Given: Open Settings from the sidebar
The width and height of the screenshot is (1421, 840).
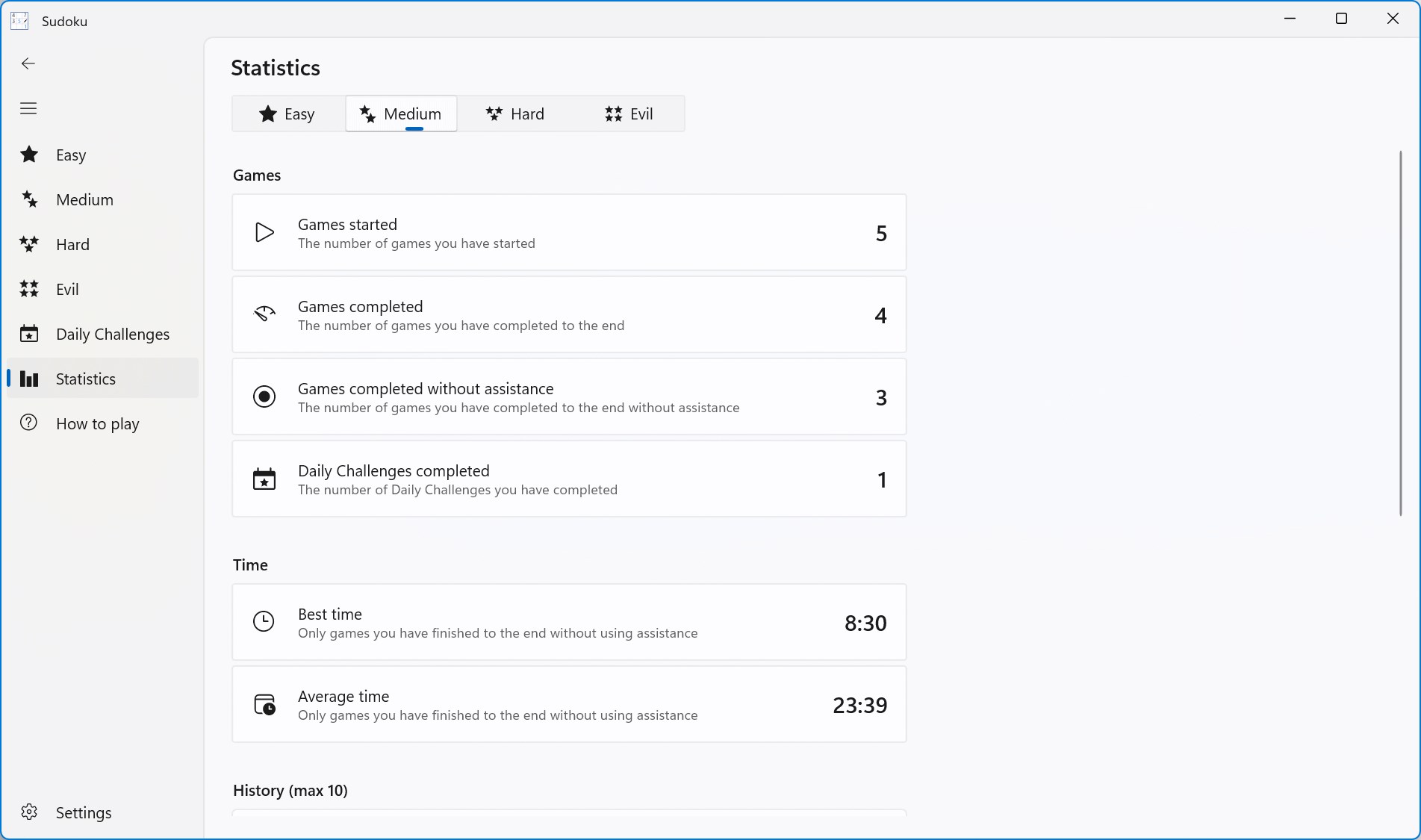Looking at the screenshot, I should [x=84, y=812].
